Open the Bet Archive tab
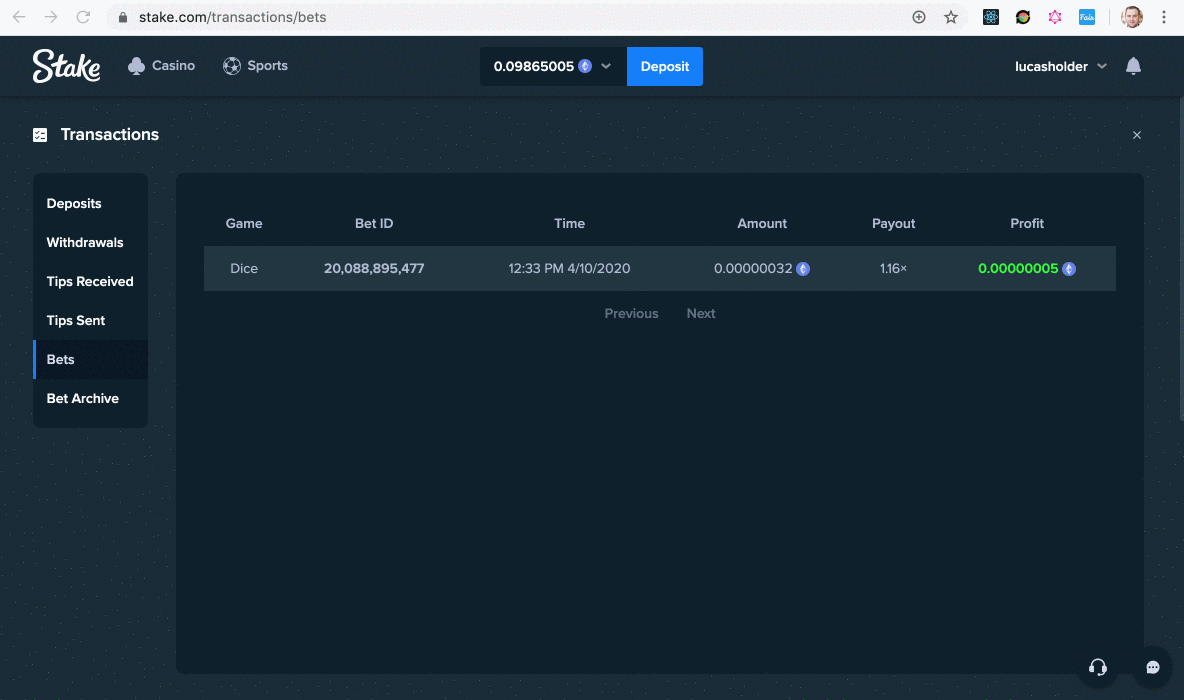The height and width of the screenshot is (700, 1184). (91, 399)
